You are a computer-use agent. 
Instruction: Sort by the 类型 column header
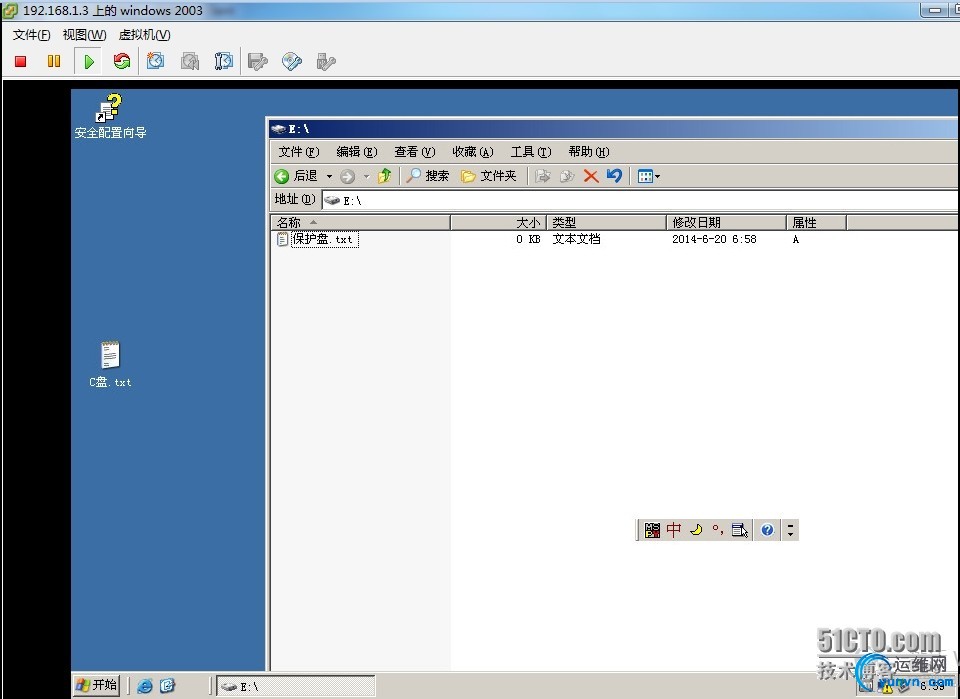click(x=606, y=222)
